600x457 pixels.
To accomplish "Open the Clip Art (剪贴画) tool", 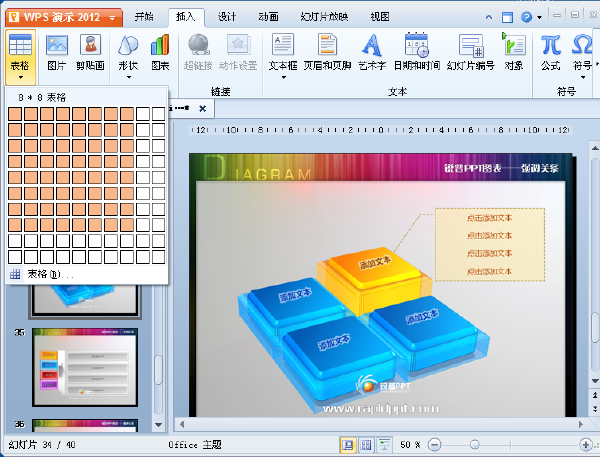I will coord(91,51).
